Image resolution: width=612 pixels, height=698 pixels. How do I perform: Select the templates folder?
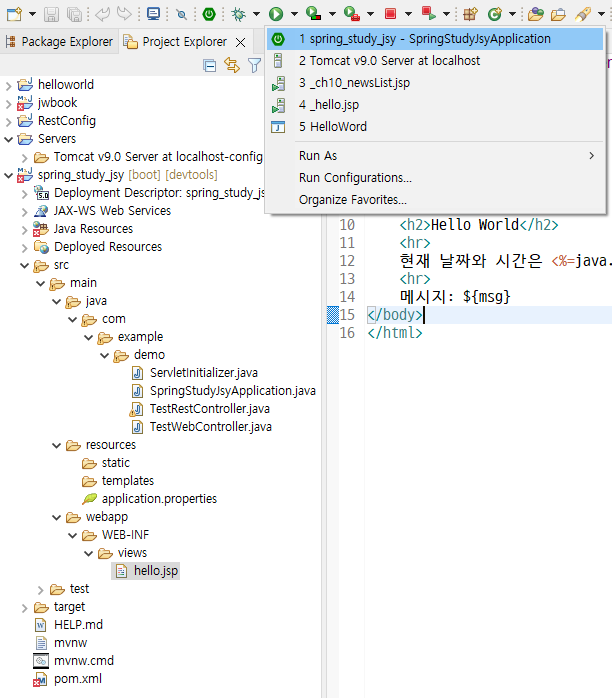[128, 481]
